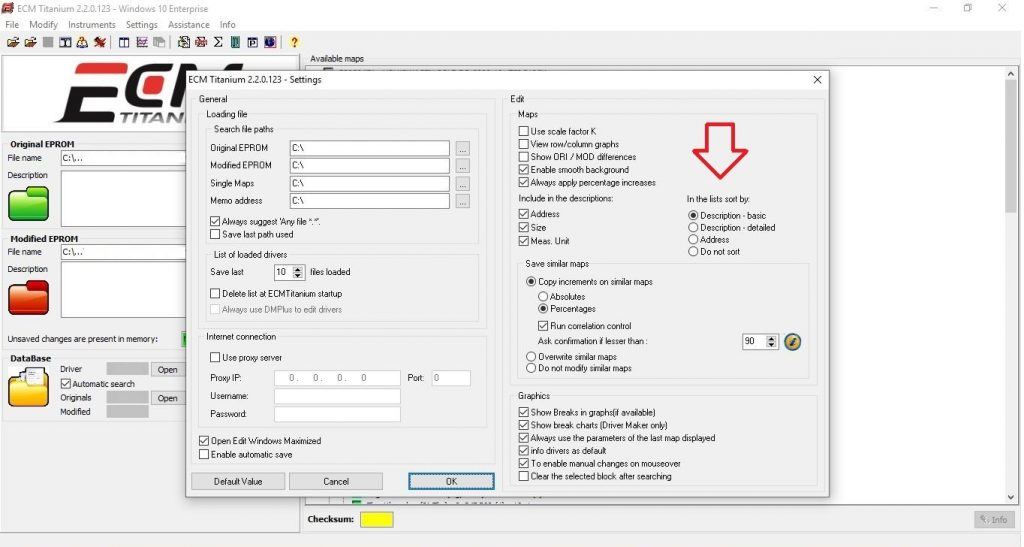Viewport: 1024px width, 547px height.
Task: Open the Settings menu
Action: pos(142,24)
